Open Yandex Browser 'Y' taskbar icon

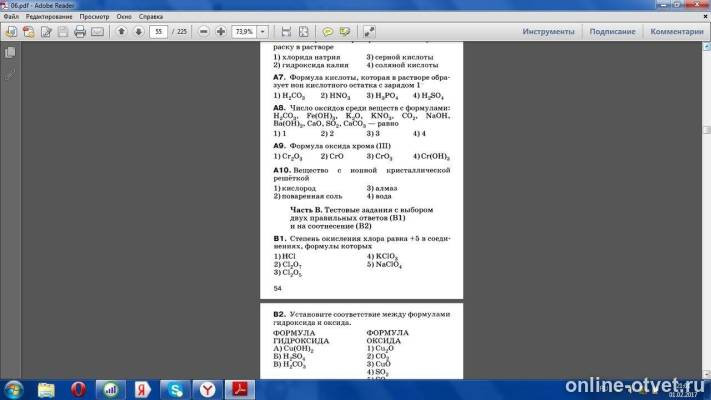click(207, 390)
